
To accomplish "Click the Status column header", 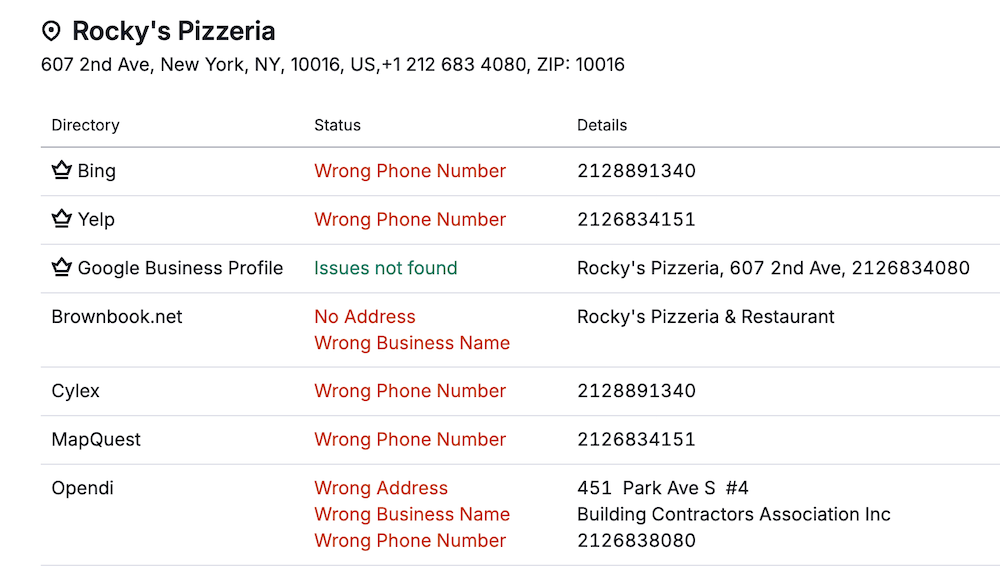I will coord(337,125).
